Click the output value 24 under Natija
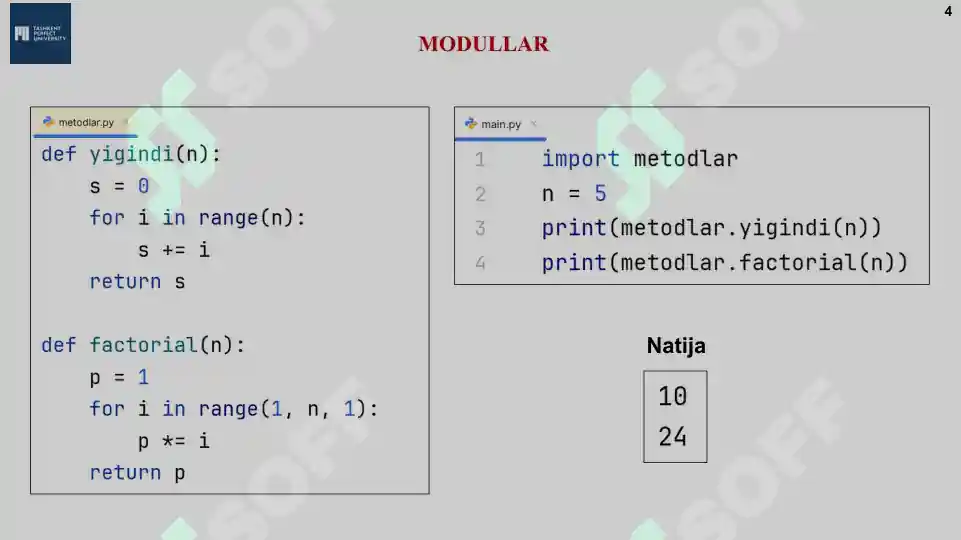The image size is (961, 540). pyautogui.click(x=673, y=437)
